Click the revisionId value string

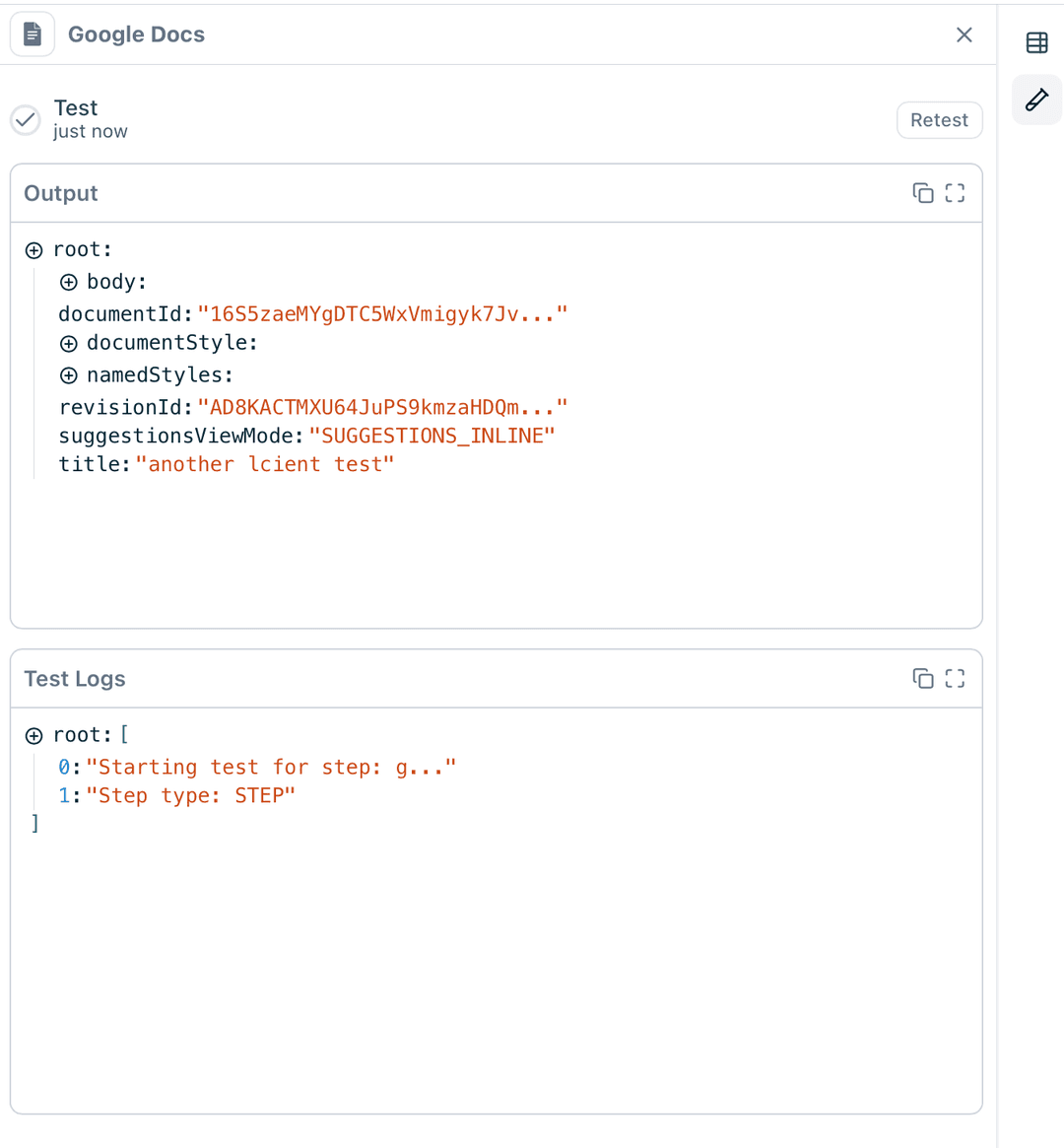382,407
